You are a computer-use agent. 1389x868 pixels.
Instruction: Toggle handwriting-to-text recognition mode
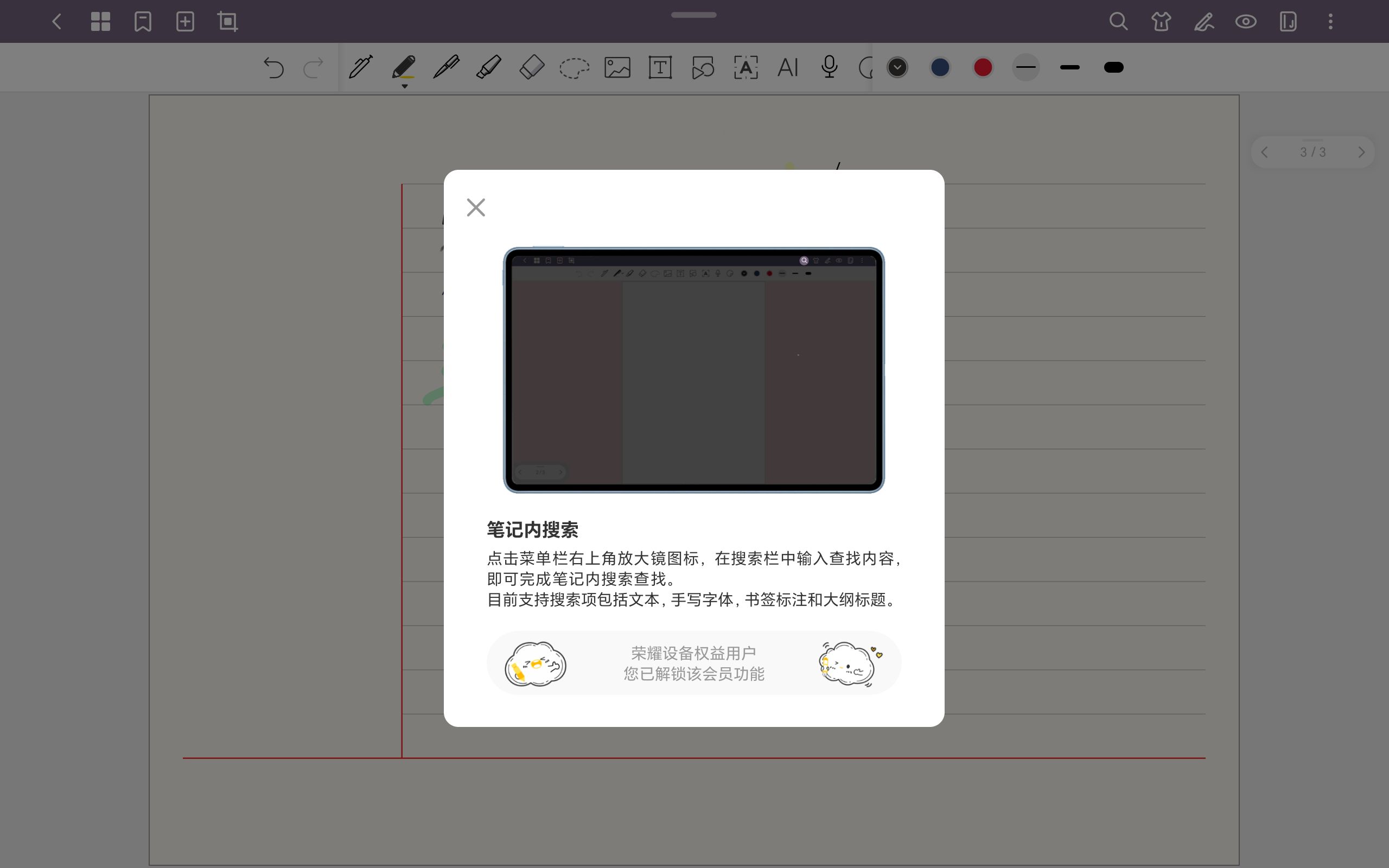coord(745,67)
